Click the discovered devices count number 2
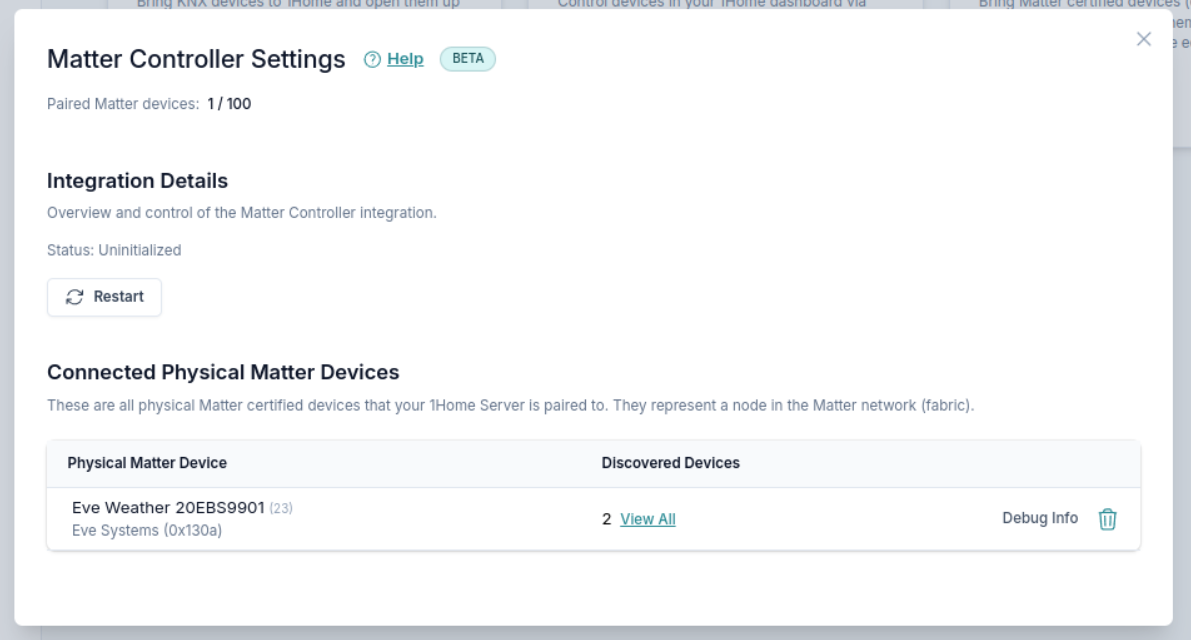This screenshot has width=1191, height=640. pyautogui.click(x=606, y=519)
